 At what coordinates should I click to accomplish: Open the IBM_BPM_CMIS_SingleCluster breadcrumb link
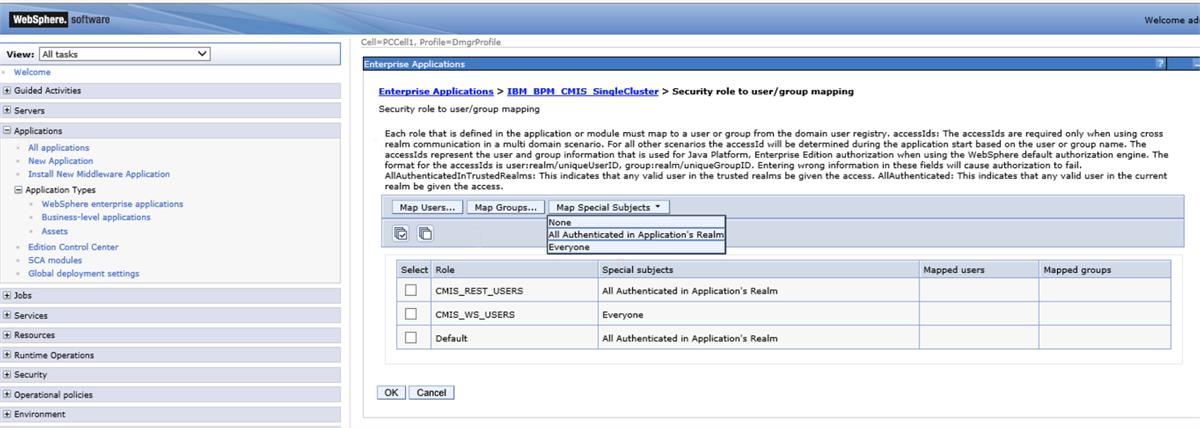pos(583,92)
